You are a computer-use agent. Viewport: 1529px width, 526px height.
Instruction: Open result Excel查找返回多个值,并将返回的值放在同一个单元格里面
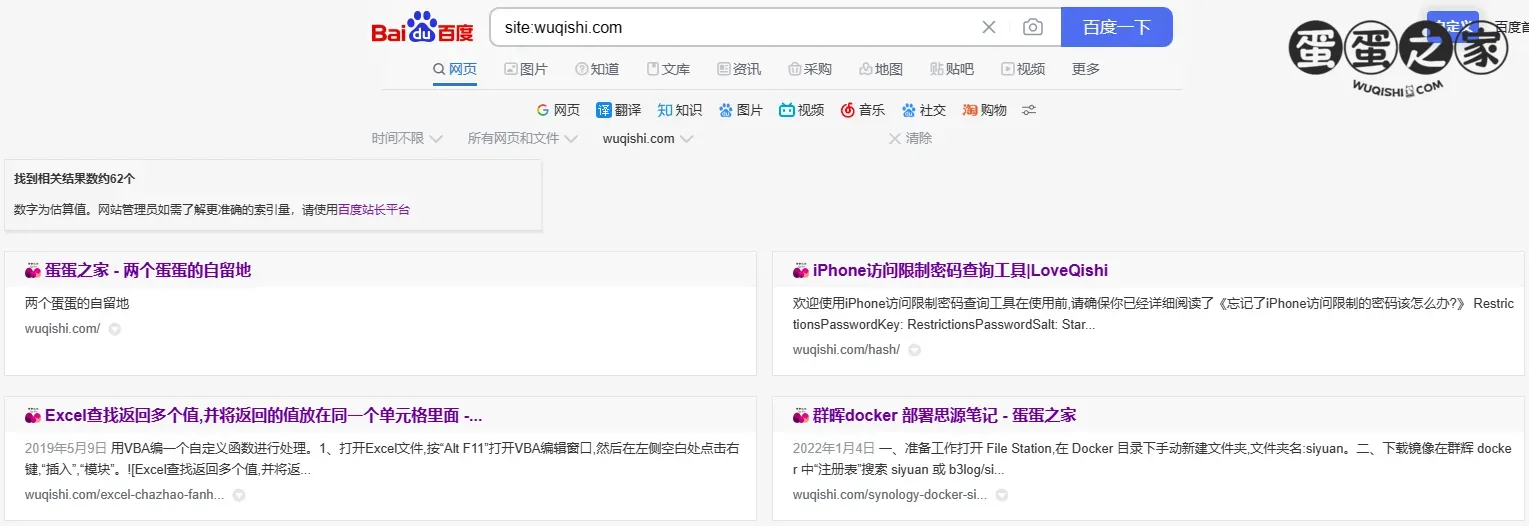click(x=264, y=416)
